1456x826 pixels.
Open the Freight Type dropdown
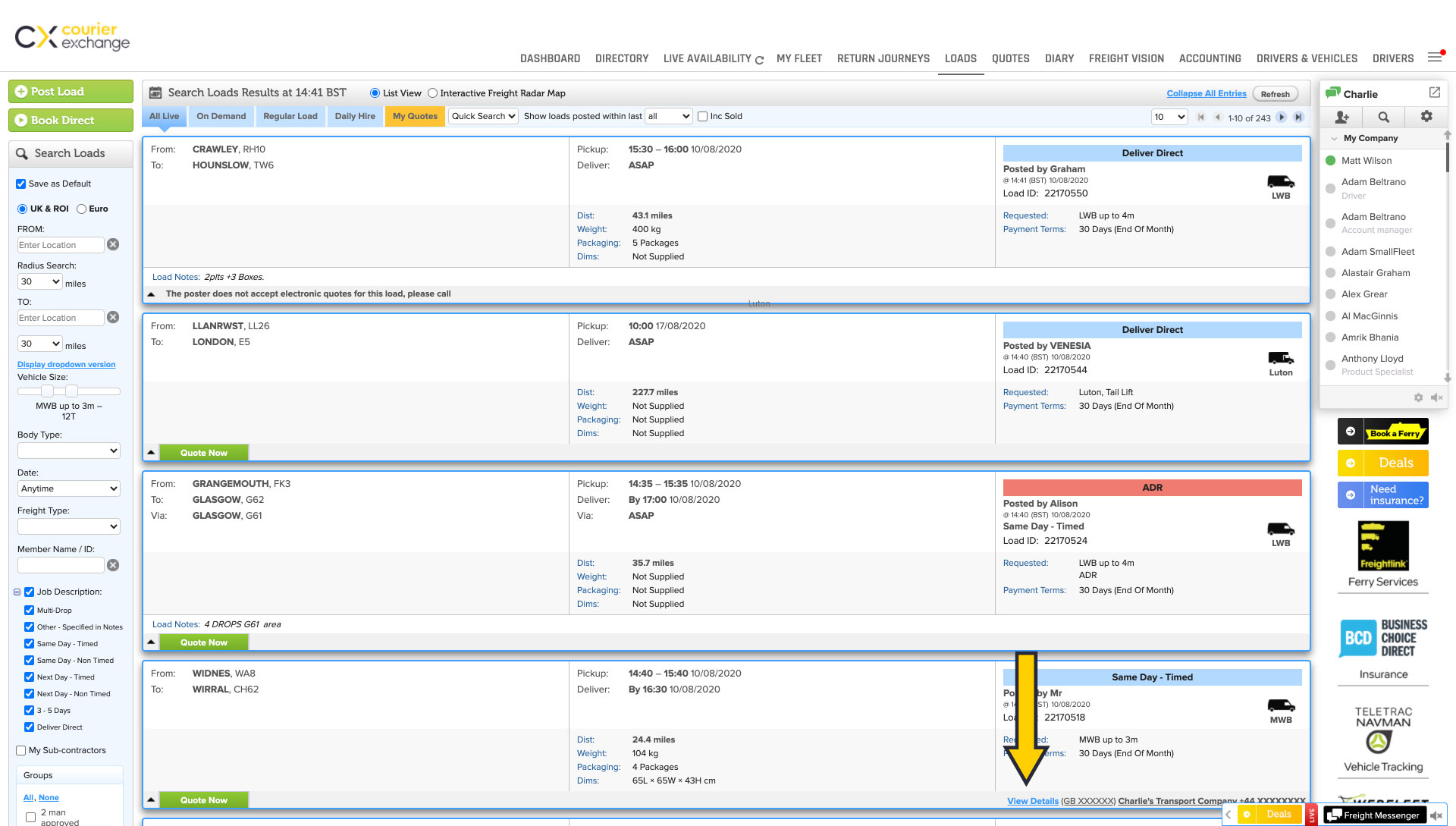[x=69, y=526]
